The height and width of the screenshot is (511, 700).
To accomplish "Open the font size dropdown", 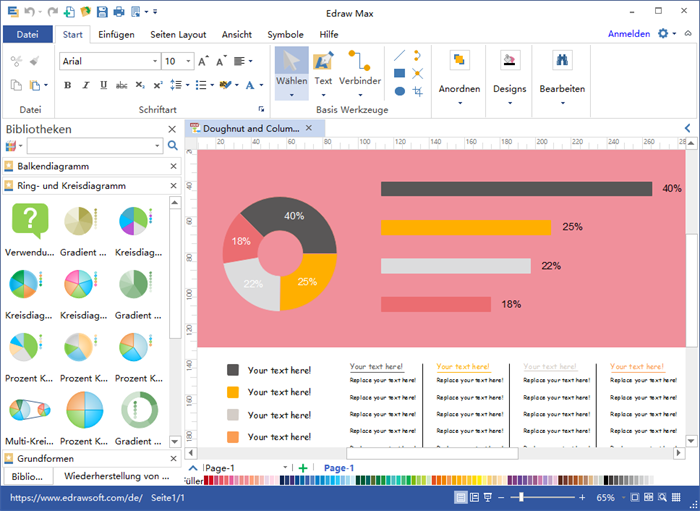I will (x=187, y=61).
